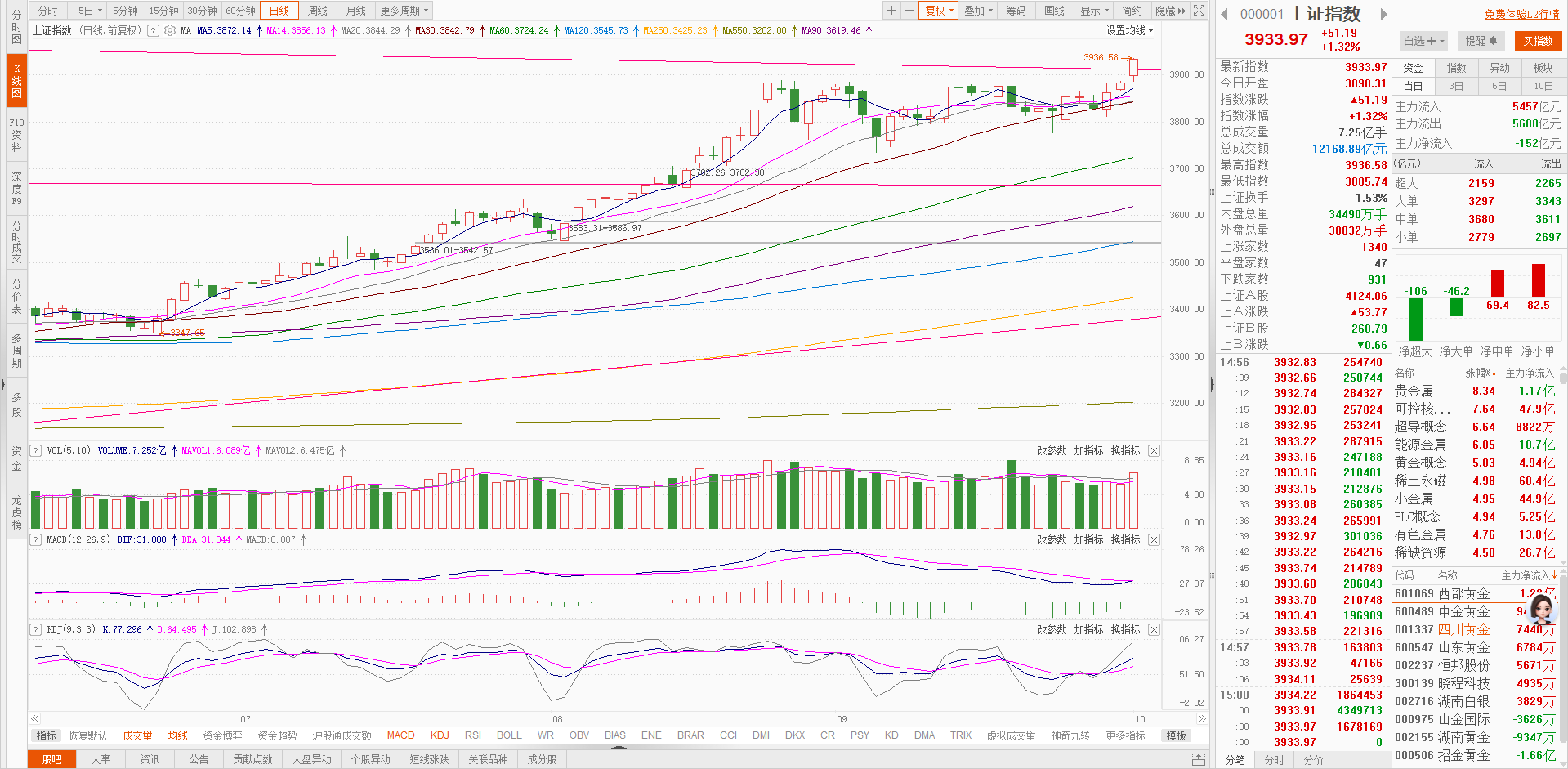1568x769 pixels.
Task: Switch to 周线 weekly chart tab
Action: [318, 11]
